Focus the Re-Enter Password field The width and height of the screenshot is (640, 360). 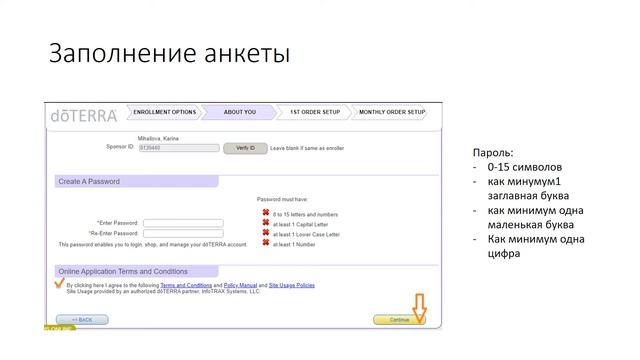click(x=183, y=233)
